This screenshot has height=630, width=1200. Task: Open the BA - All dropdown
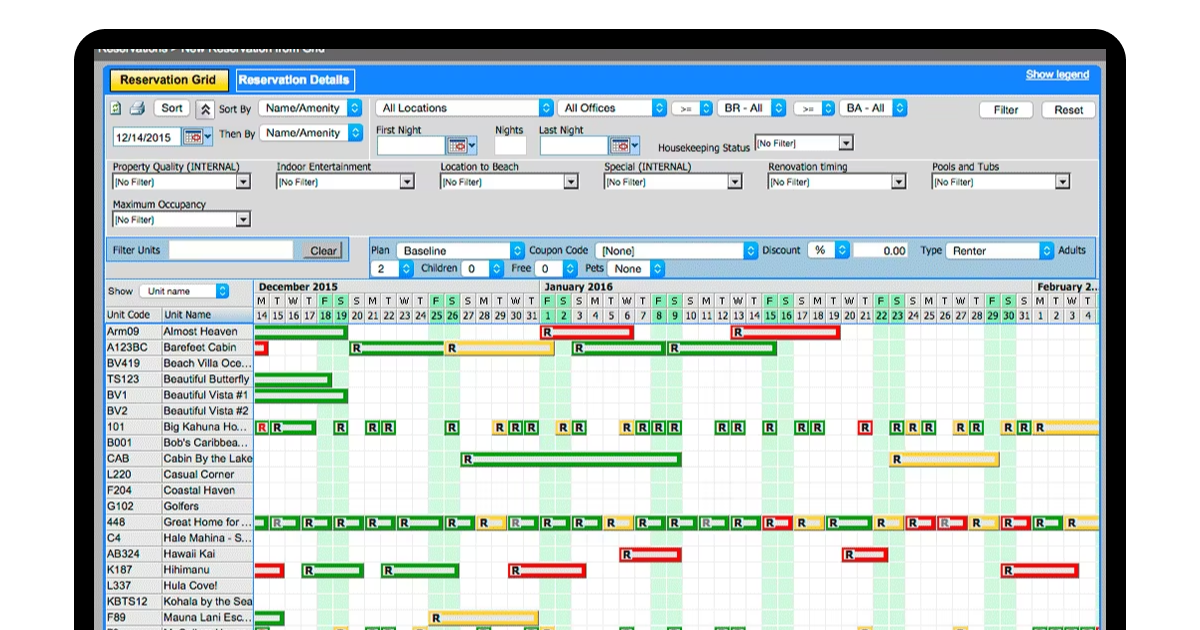coord(872,108)
